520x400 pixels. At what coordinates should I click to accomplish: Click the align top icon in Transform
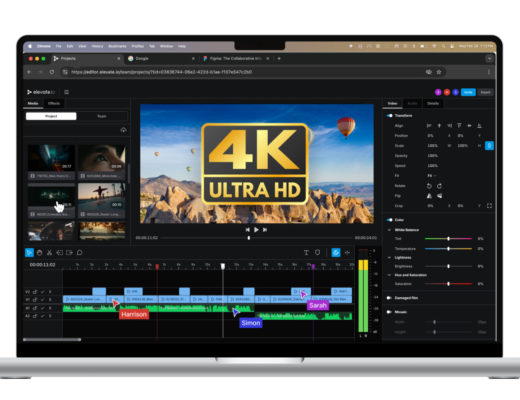(459, 126)
